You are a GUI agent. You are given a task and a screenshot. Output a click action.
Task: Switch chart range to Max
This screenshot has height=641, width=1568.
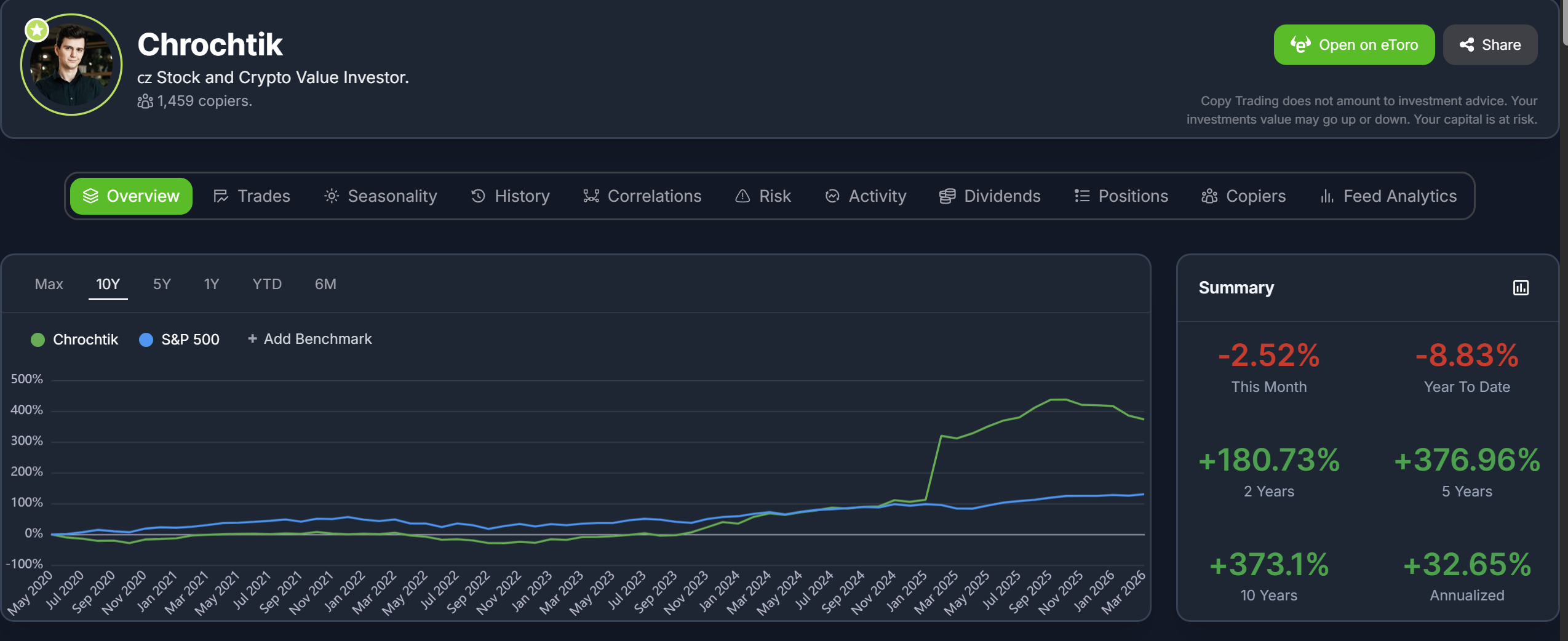click(49, 284)
